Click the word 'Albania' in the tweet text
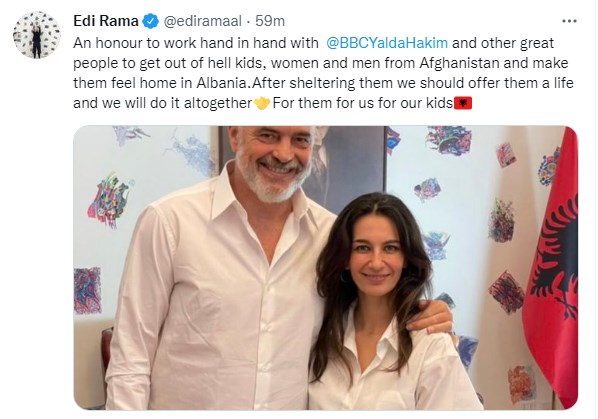Screen dimensions: 598x419 (x=222, y=83)
